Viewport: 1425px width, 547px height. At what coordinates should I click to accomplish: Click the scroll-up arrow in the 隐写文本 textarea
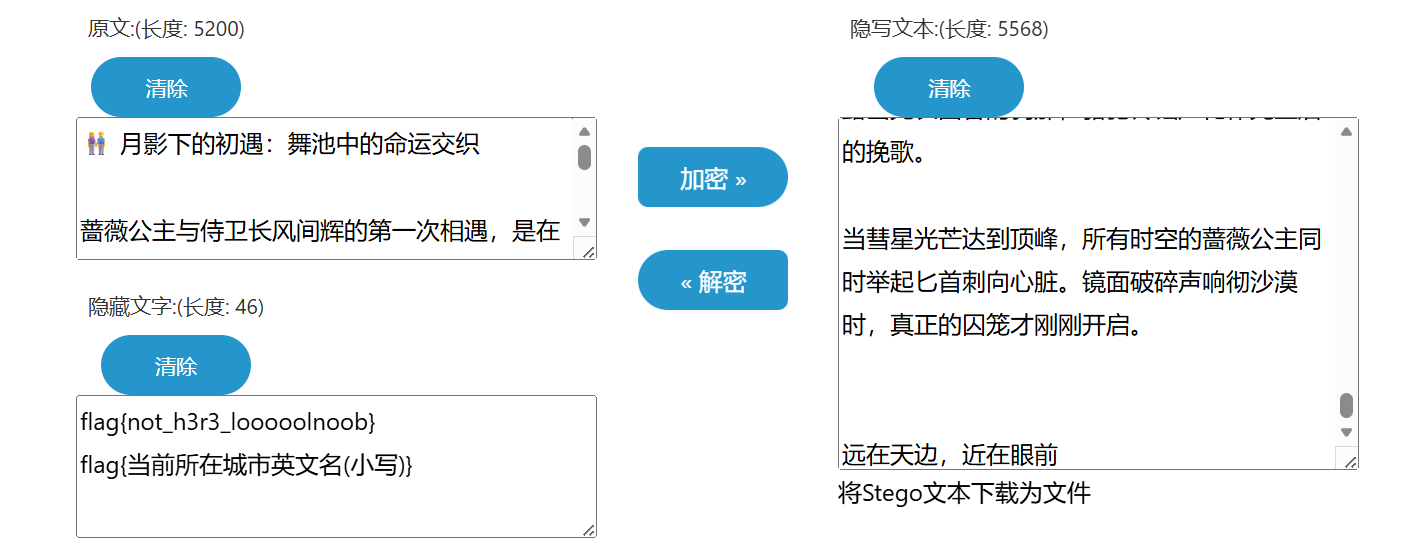point(1346,131)
